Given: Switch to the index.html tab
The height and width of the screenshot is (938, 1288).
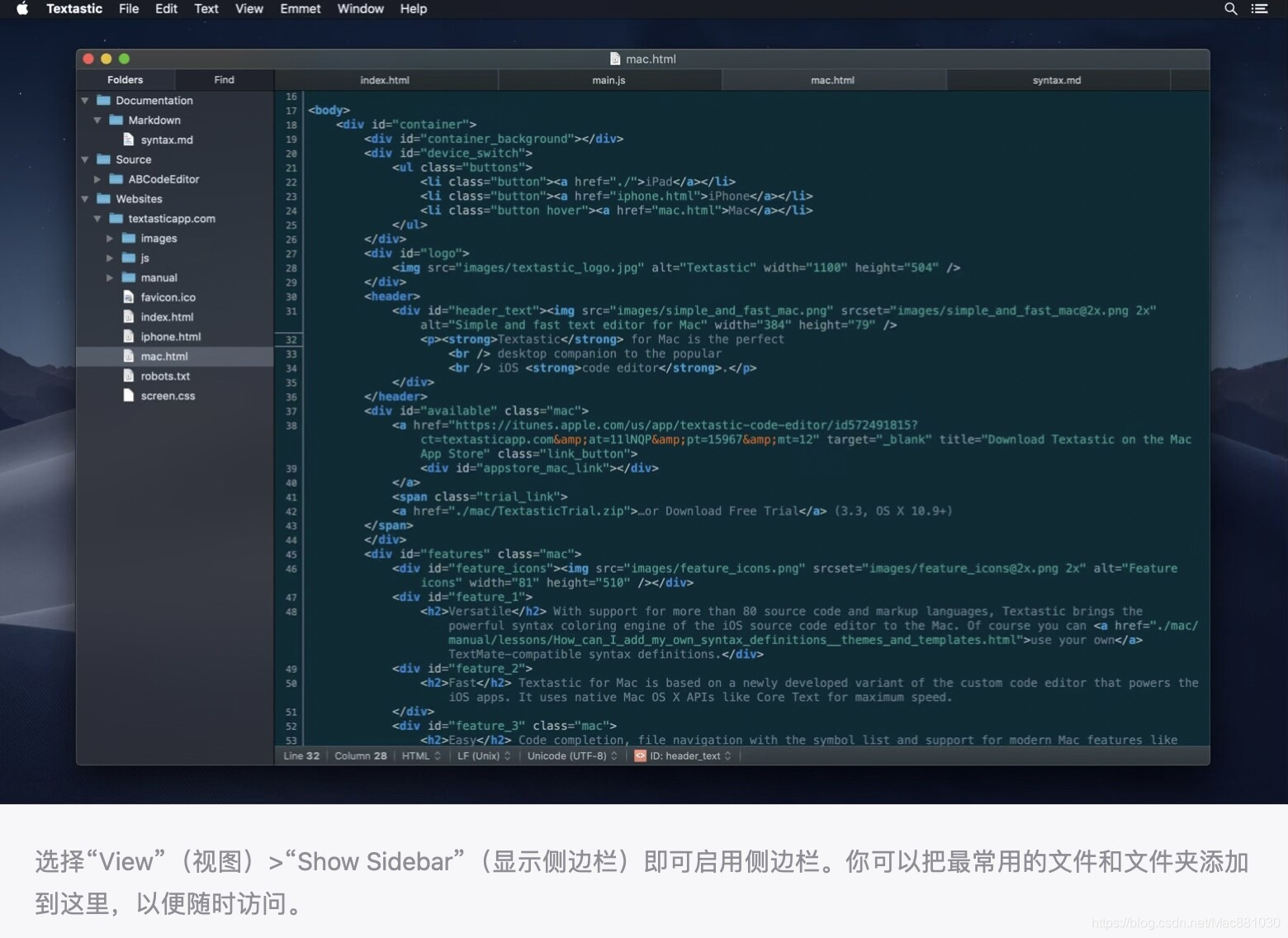Looking at the screenshot, I should (386, 80).
